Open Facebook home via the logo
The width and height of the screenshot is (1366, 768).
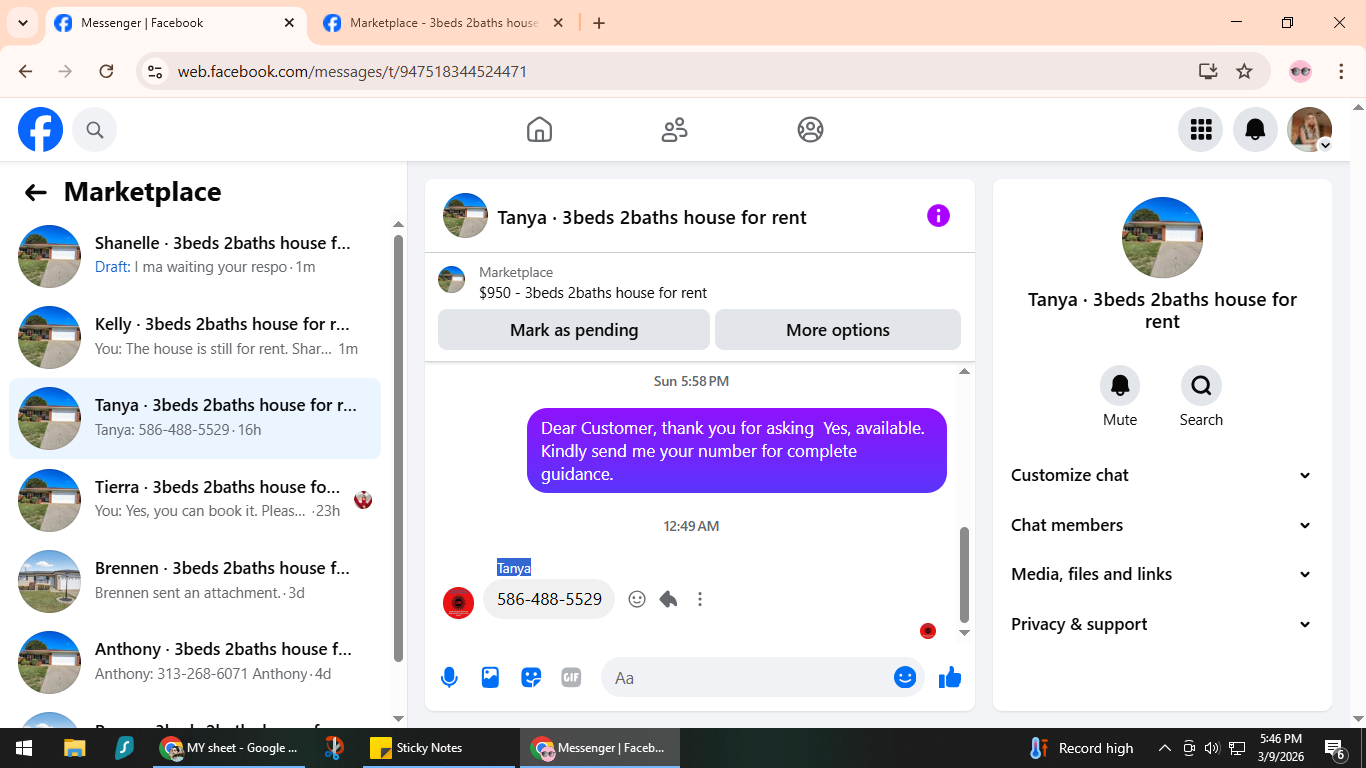coord(40,129)
